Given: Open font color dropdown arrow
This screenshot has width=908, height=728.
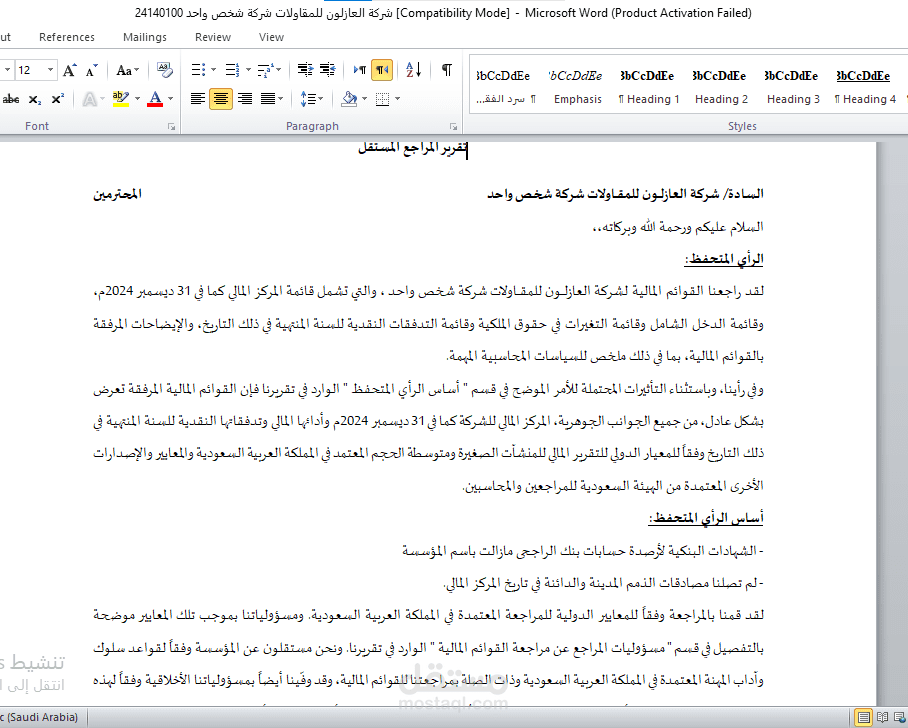Looking at the screenshot, I should pos(170,99).
